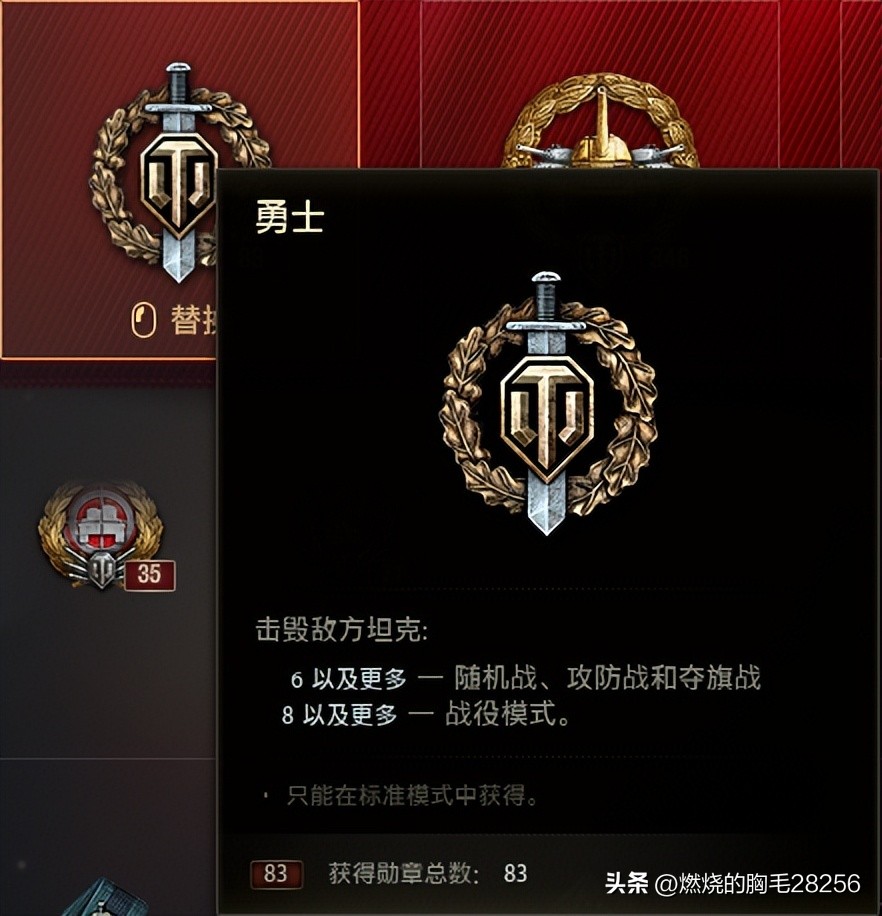The width and height of the screenshot is (882, 916).
Task: Click the large 勇士 medal image in the tooltip
Action: tap(547, 403)
